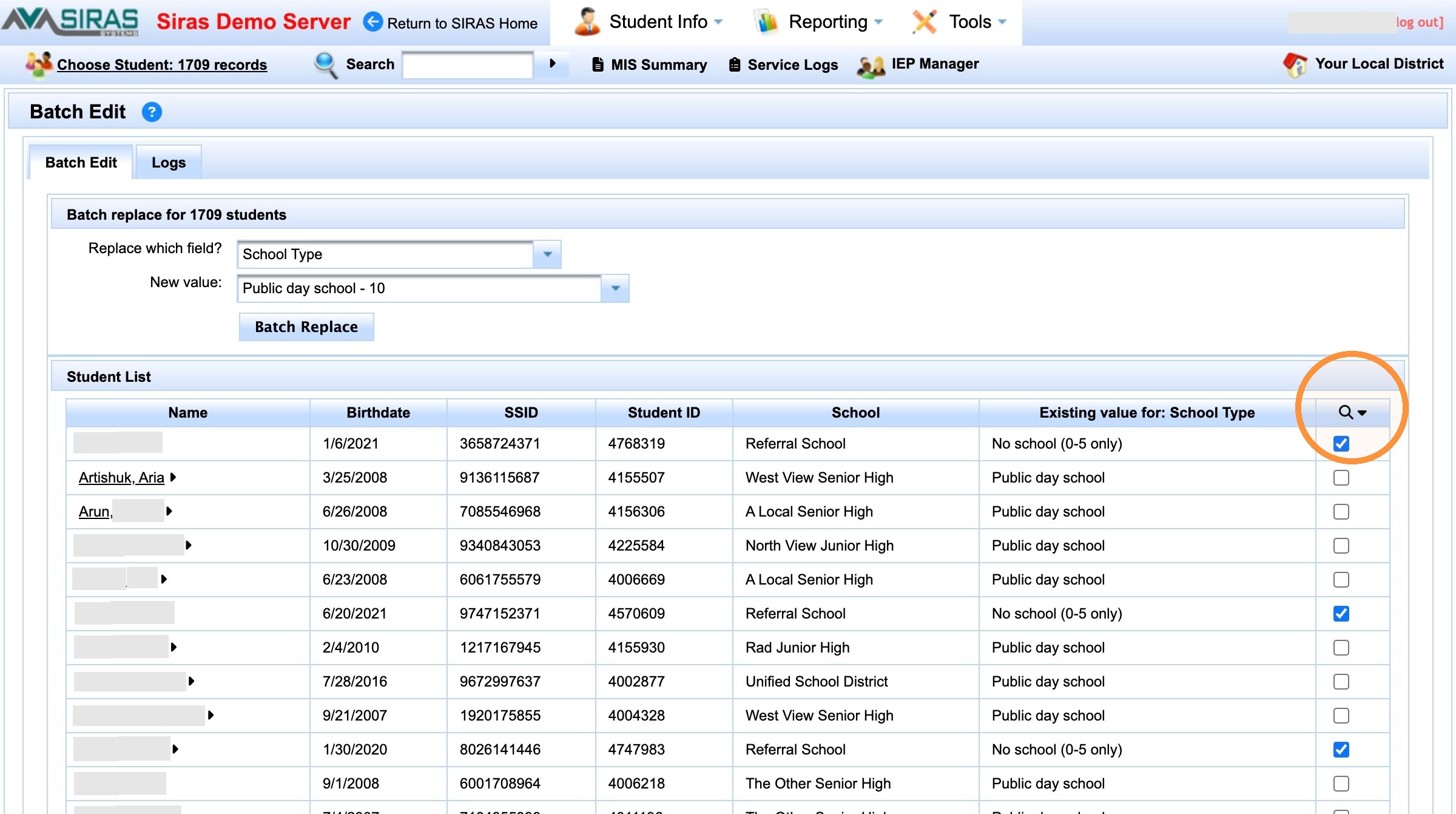Uncheck the checkbox for student ID 4570609
The width and height of the screenshot is (1456, 814).
click(1341, 614)
